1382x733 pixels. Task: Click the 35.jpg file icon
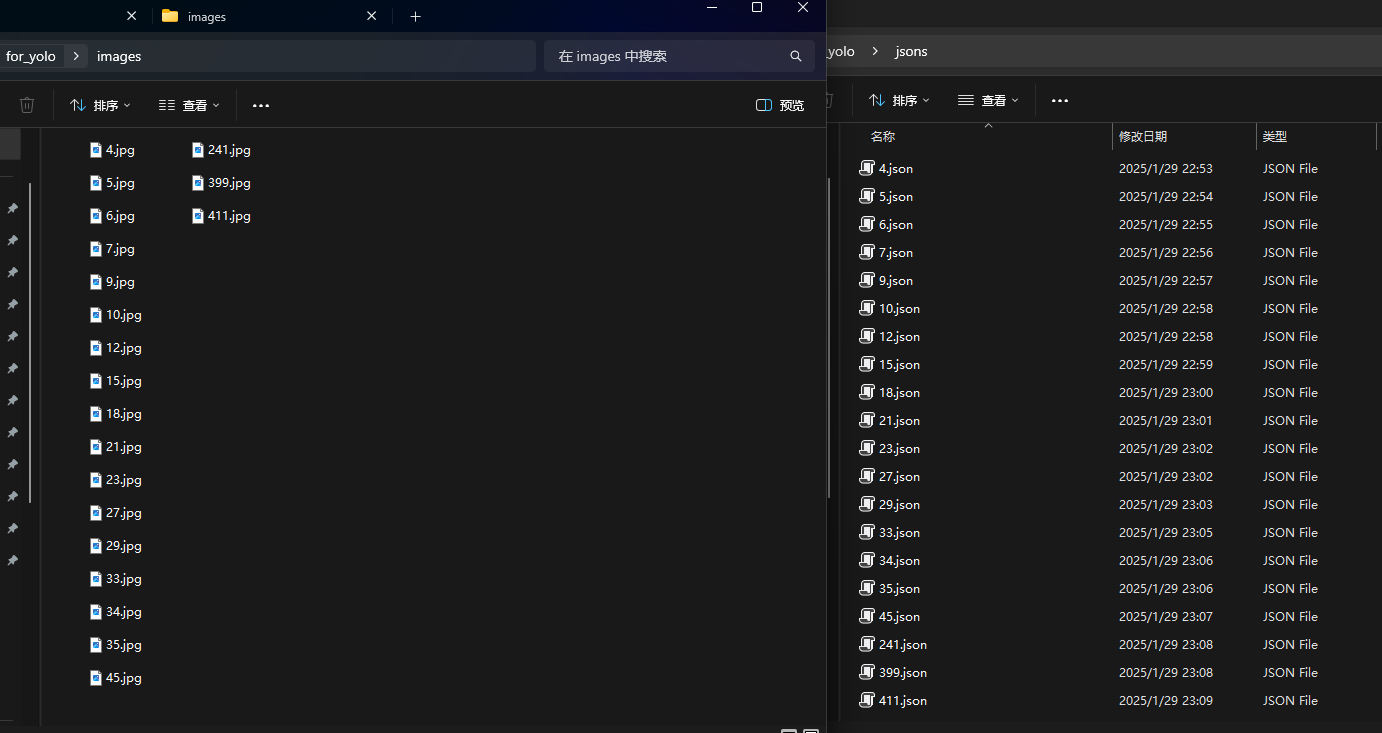pos(96,645)
